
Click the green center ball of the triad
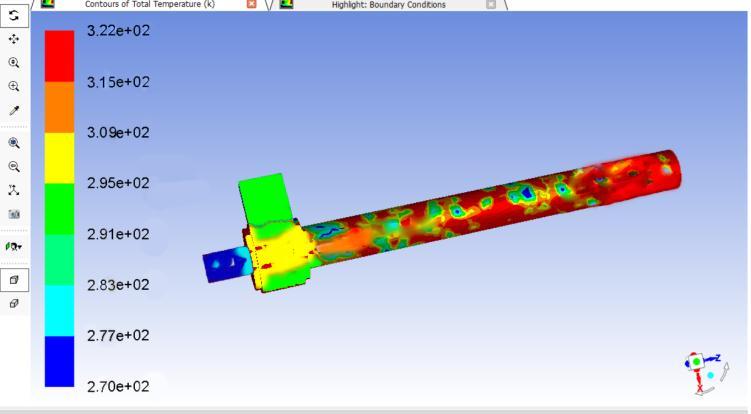click(696, 362)
